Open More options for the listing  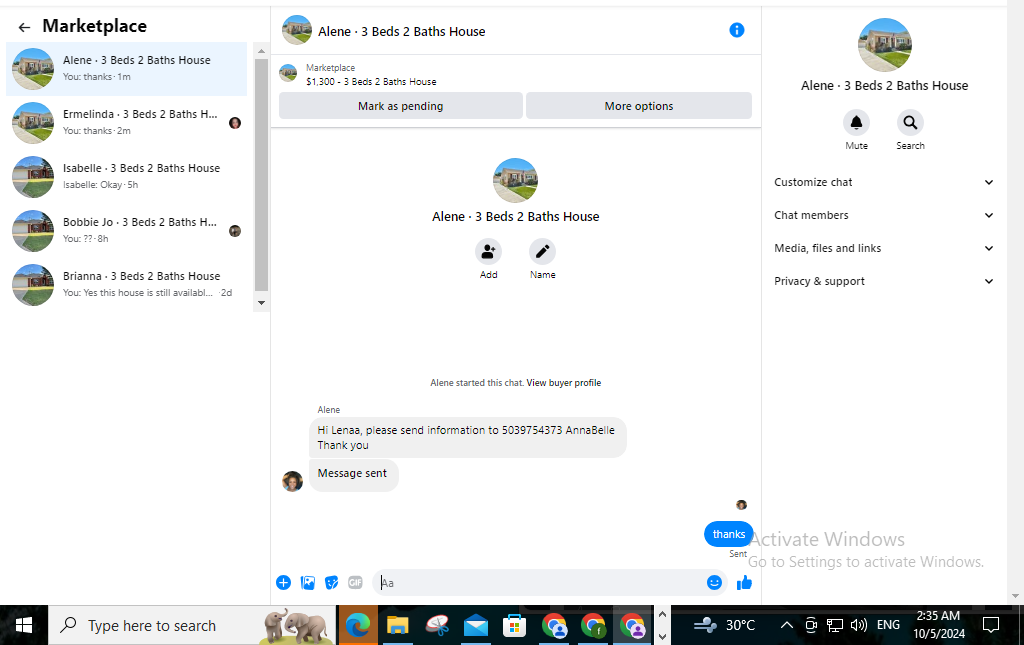click(x=639, y=106)
